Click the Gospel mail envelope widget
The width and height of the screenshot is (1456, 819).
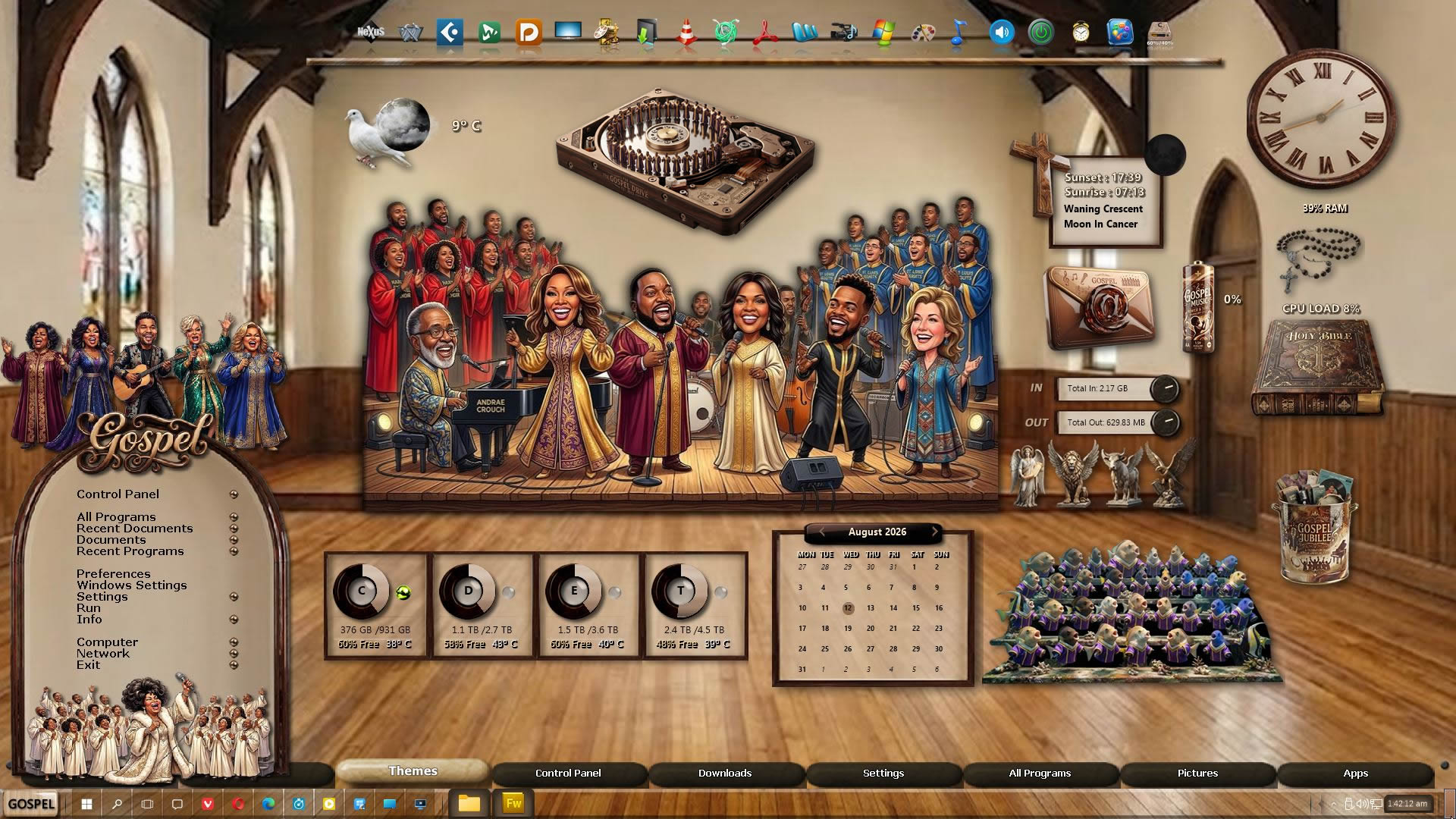[x=1101, y=306]
